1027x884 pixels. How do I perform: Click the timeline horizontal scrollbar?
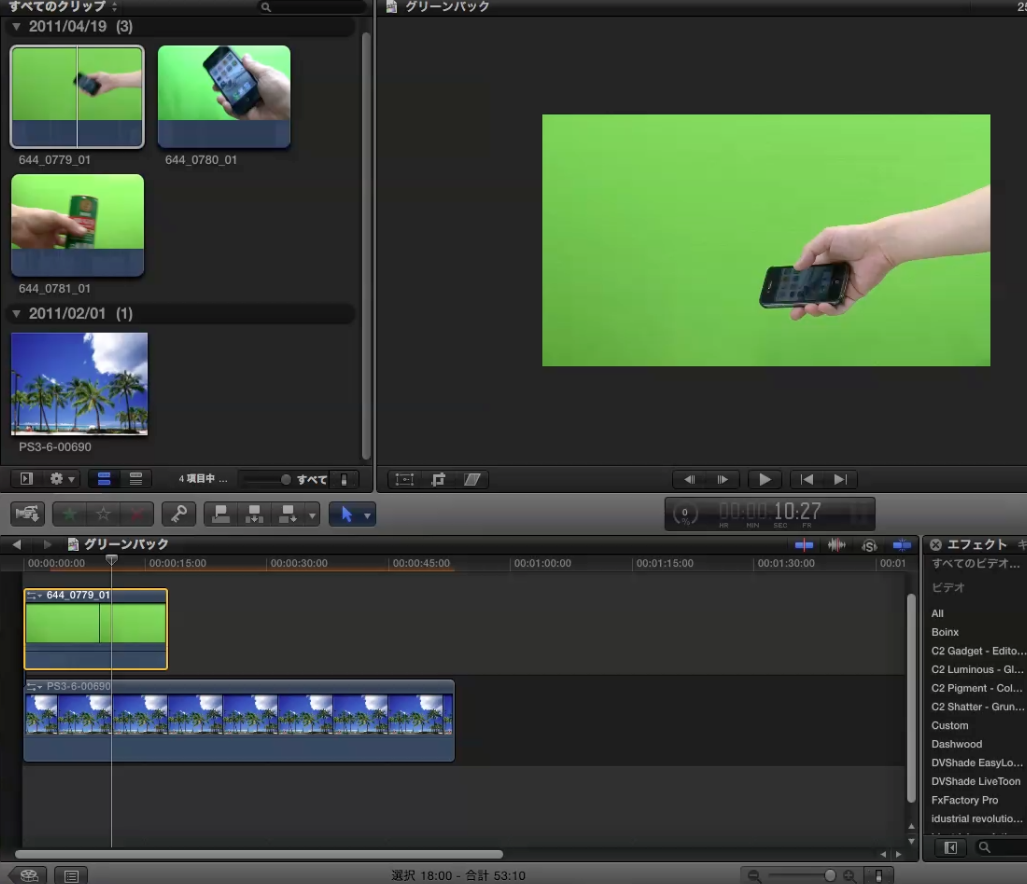click(x=259, y=854)
